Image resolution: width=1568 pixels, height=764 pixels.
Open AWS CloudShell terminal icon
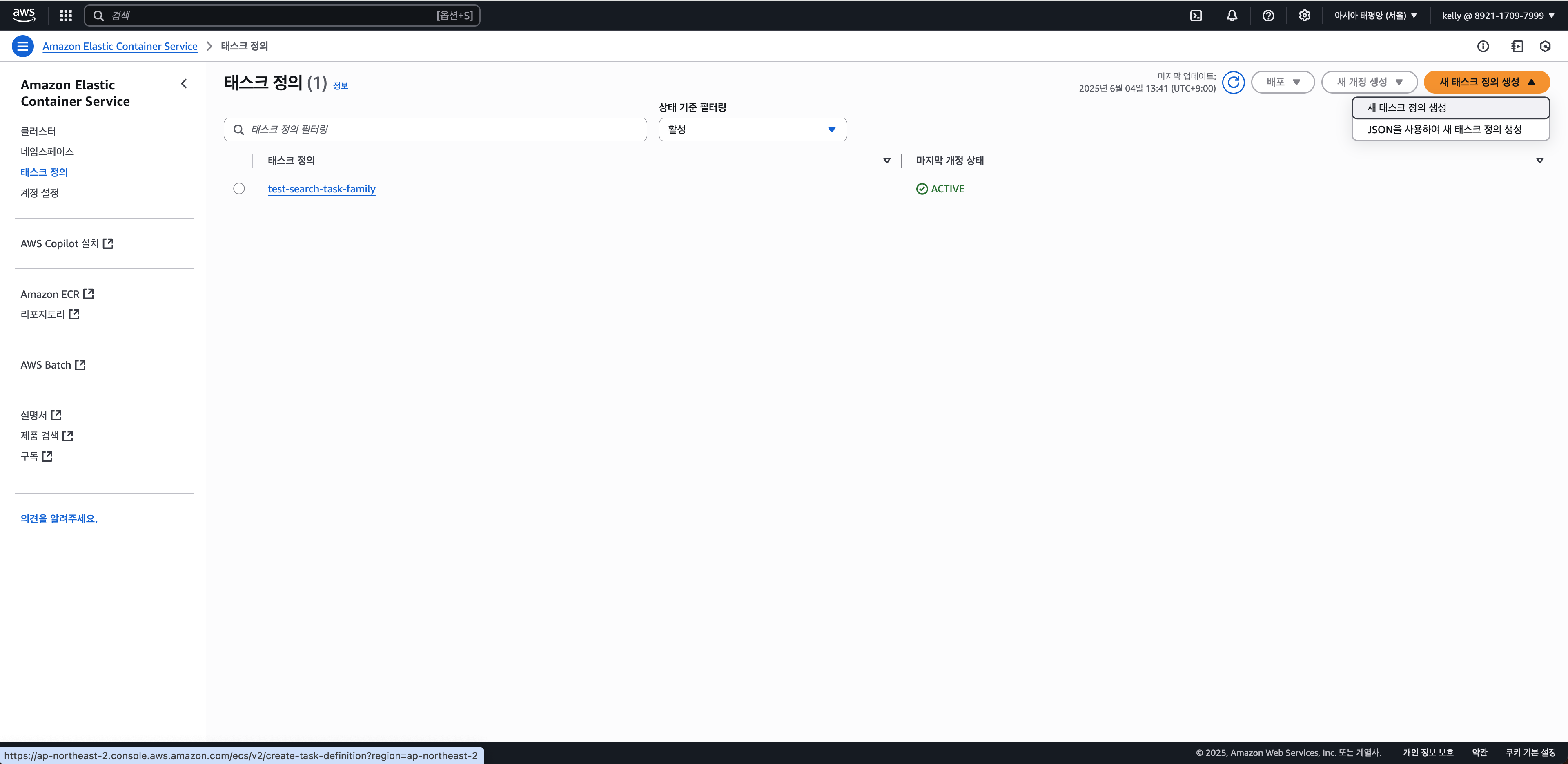[x=1196, y=16]
